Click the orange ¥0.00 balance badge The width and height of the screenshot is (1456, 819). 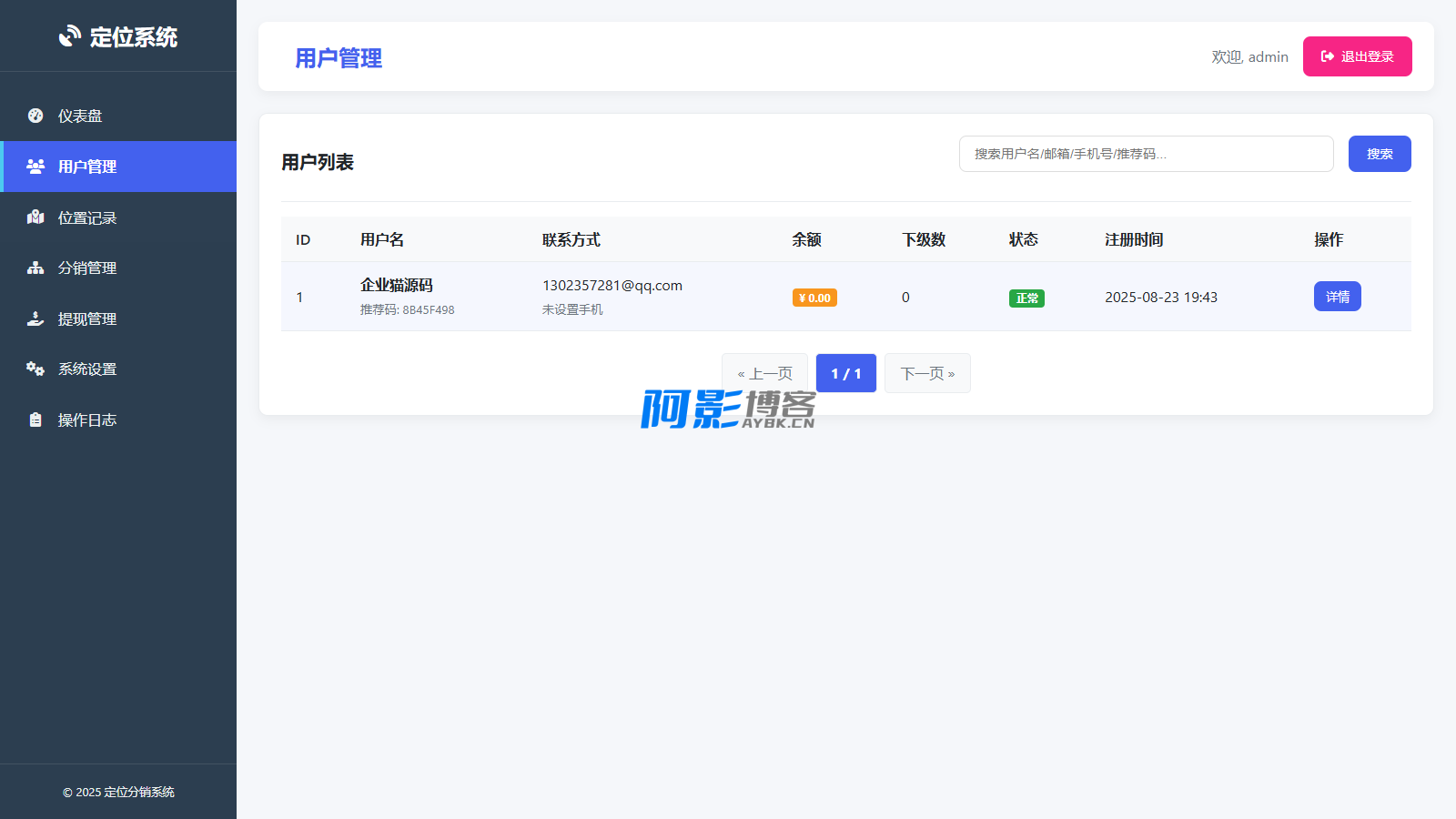click(x=814, y=298)
